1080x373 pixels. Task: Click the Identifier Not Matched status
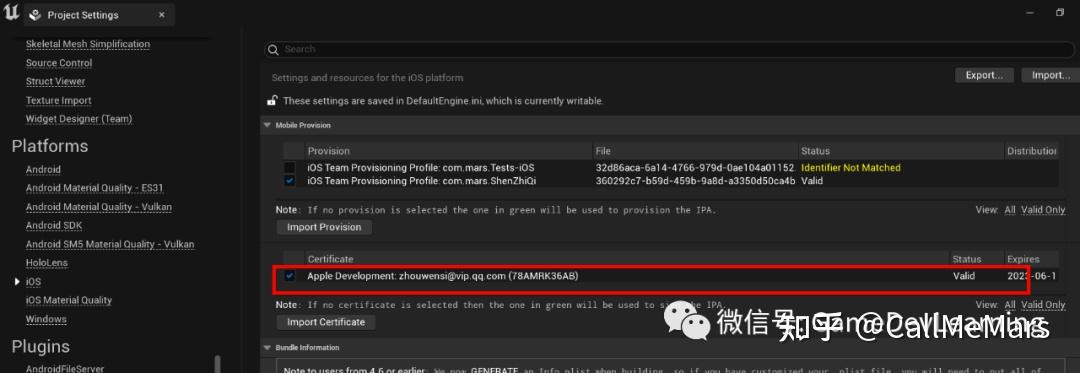coord(851,168)
